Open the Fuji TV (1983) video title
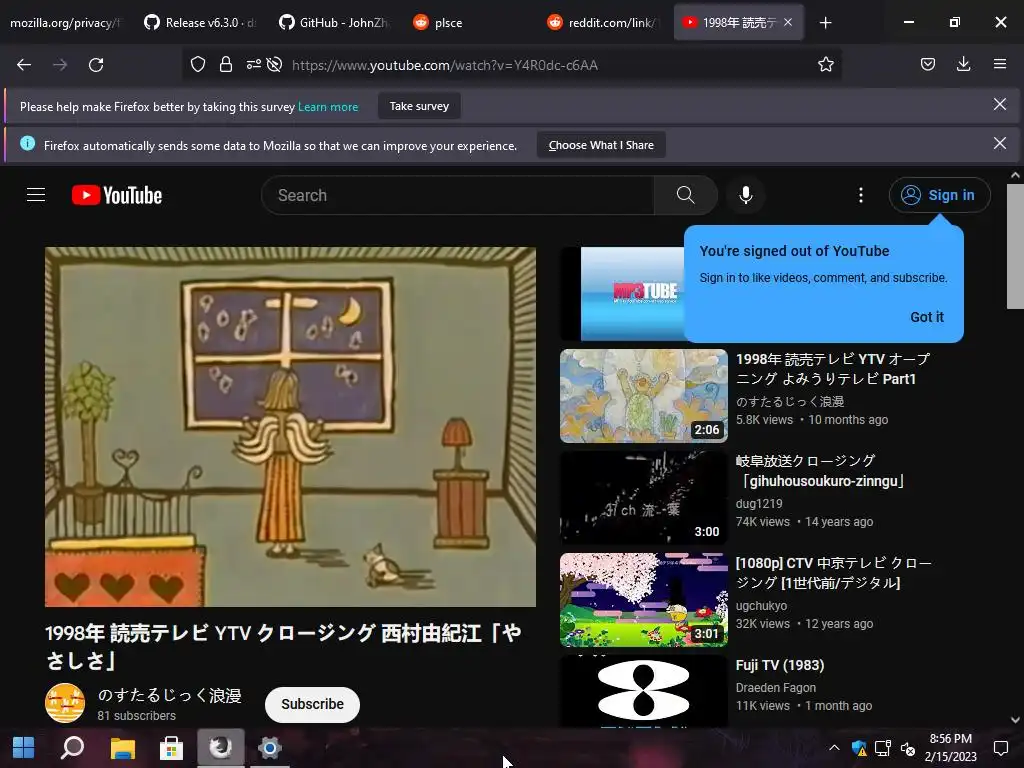The width and height of the screenshot is (1024, 768). (x=780, y=665)
